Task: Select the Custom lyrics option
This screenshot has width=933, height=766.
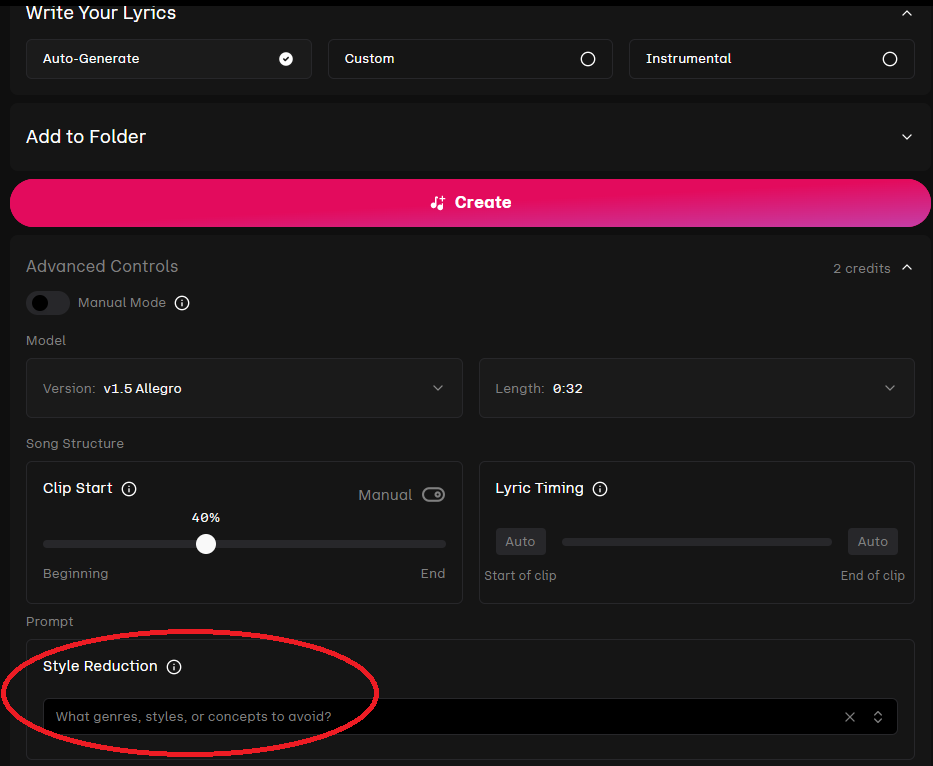Action: click(470, 59)
